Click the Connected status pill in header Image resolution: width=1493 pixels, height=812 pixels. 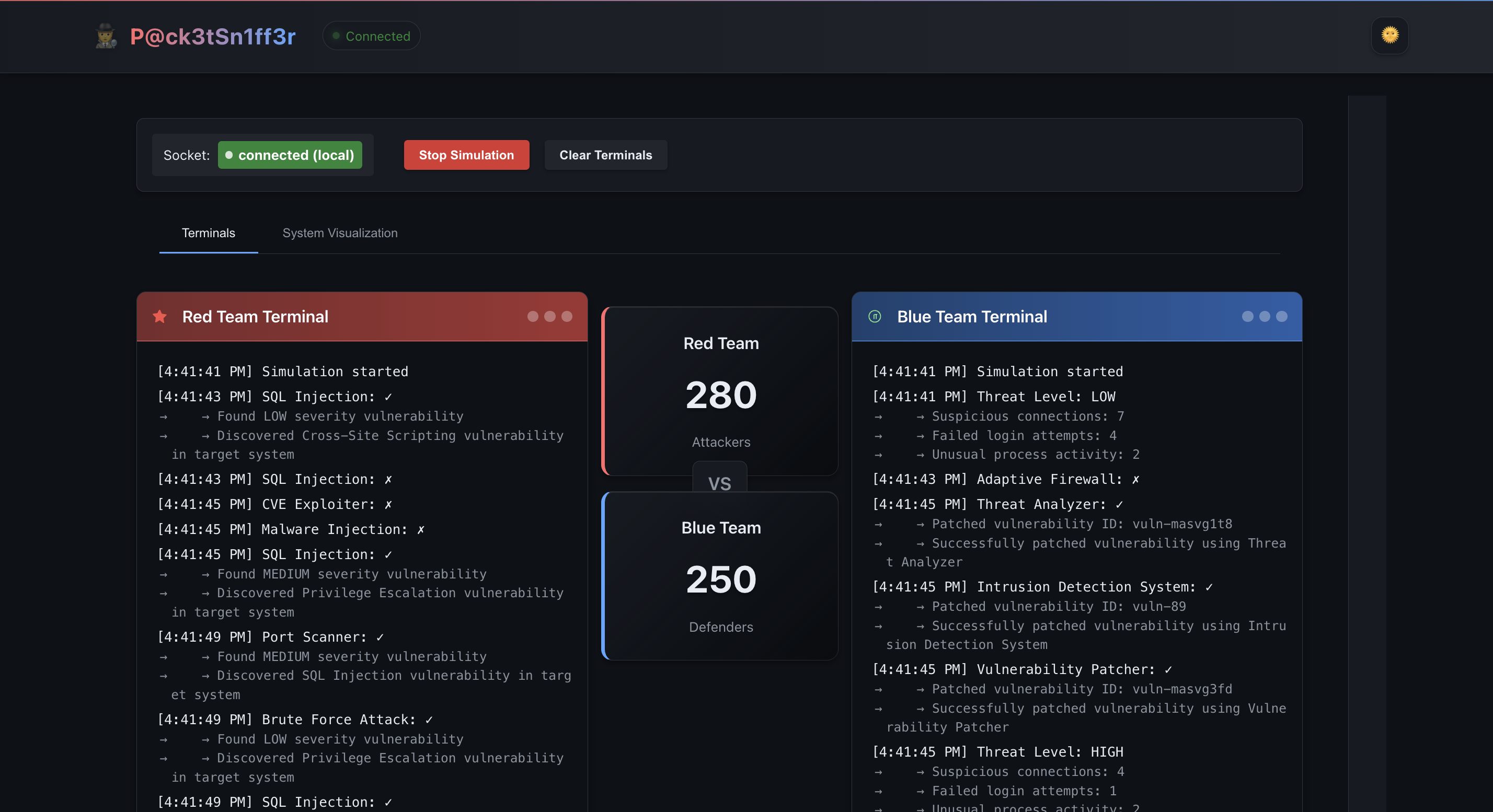tap(372, 36)
